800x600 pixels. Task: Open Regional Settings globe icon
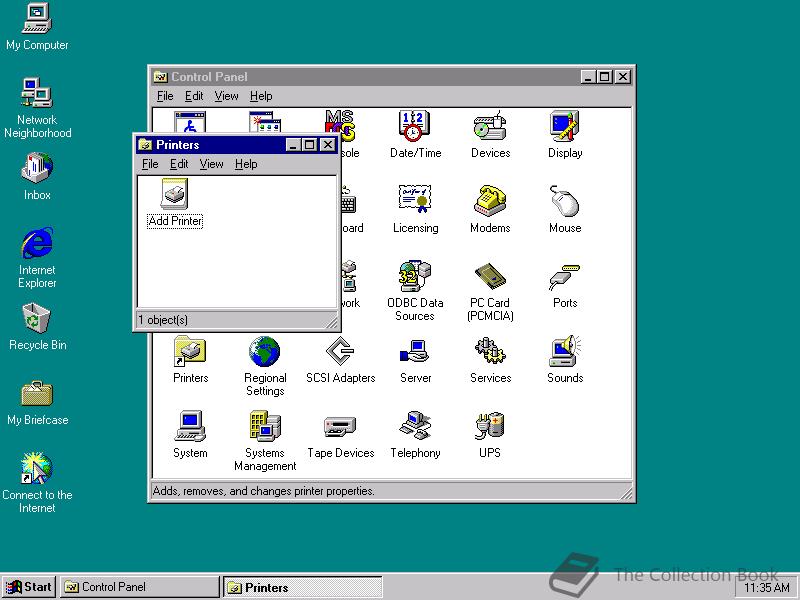[265, 365]
